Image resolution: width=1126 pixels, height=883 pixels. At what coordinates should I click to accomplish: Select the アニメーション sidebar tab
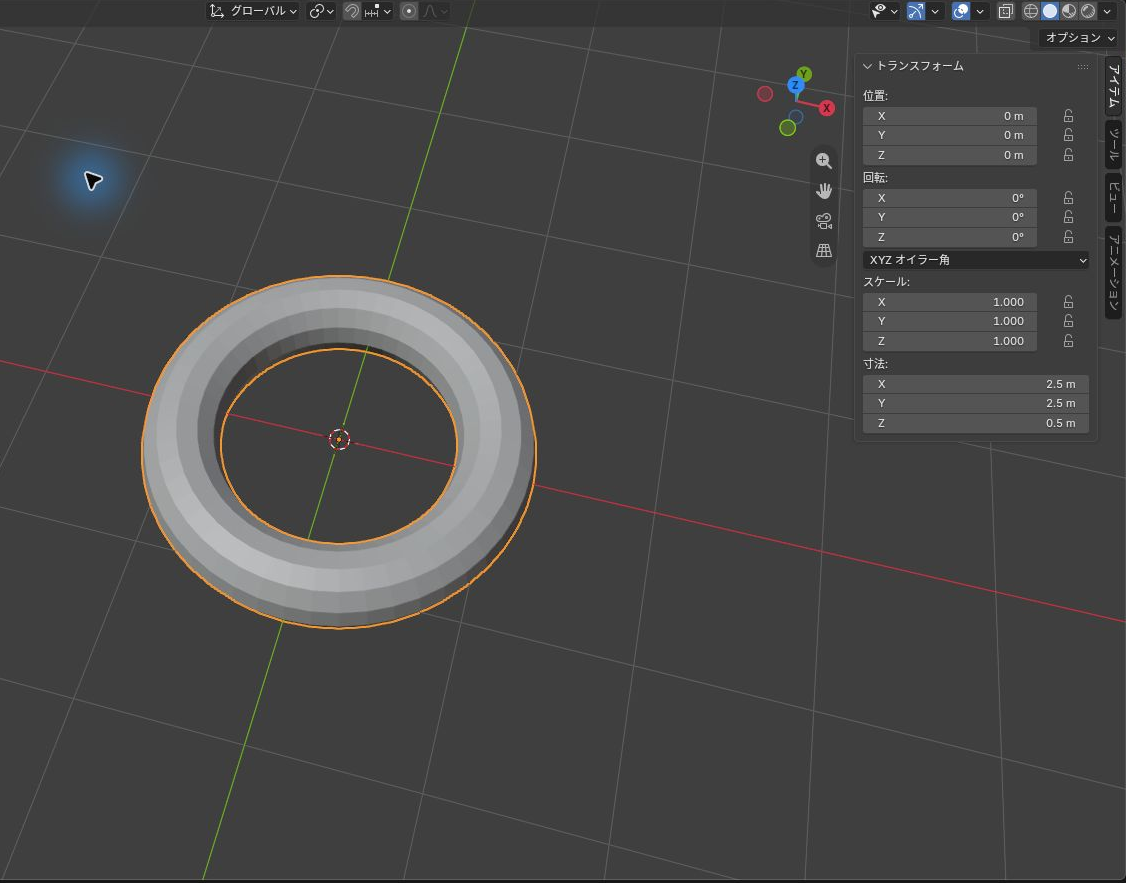point(1113,272)
